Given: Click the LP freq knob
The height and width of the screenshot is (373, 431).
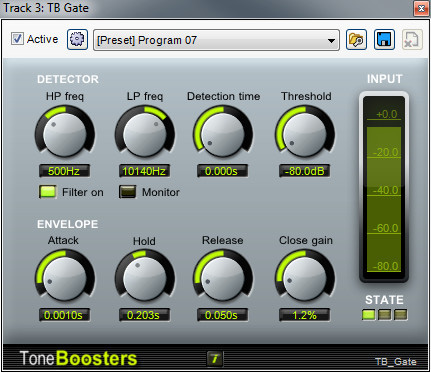Looking at the screenshot, I should point(145,134).
